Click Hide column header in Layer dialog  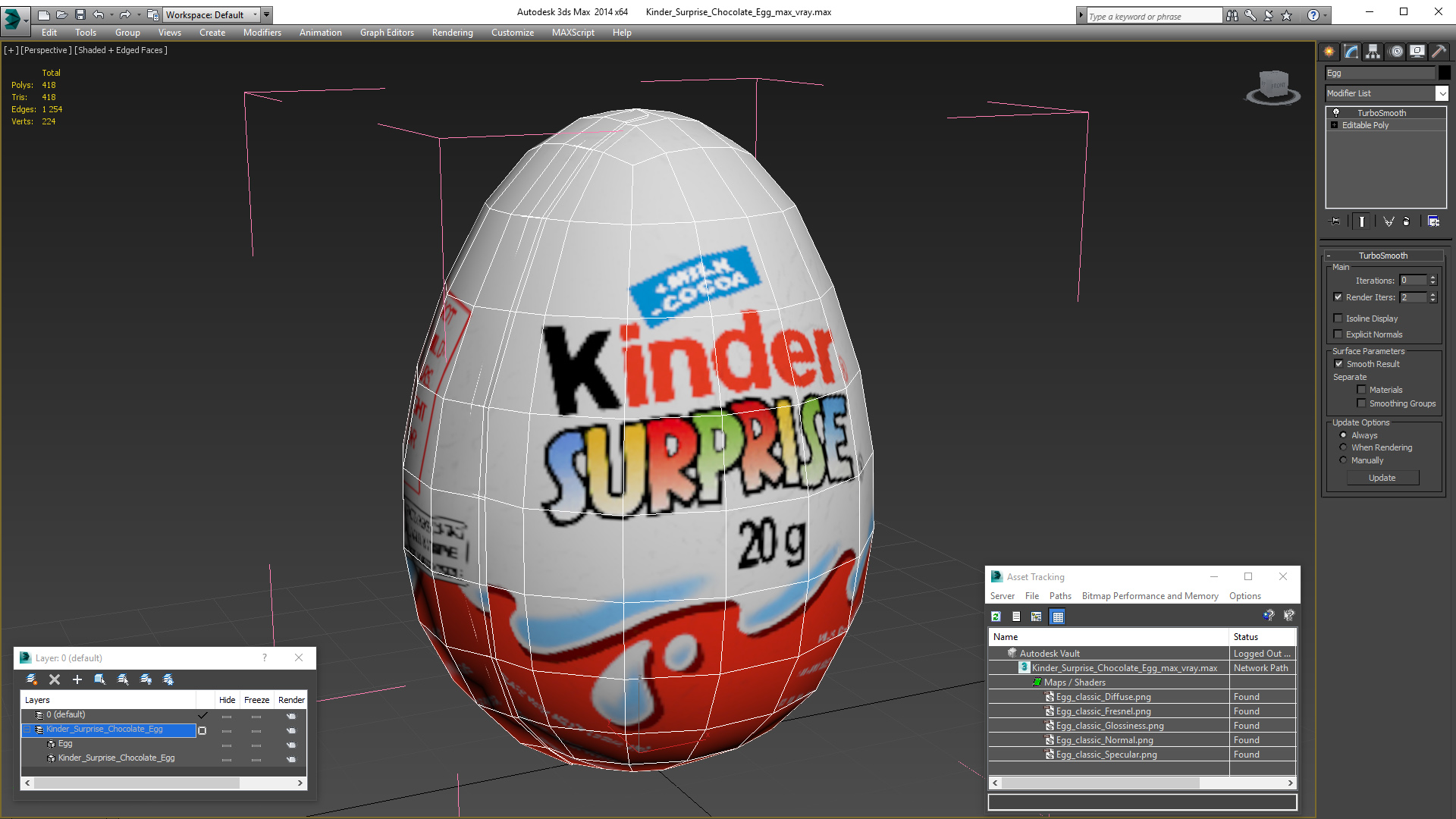point(227,700)
